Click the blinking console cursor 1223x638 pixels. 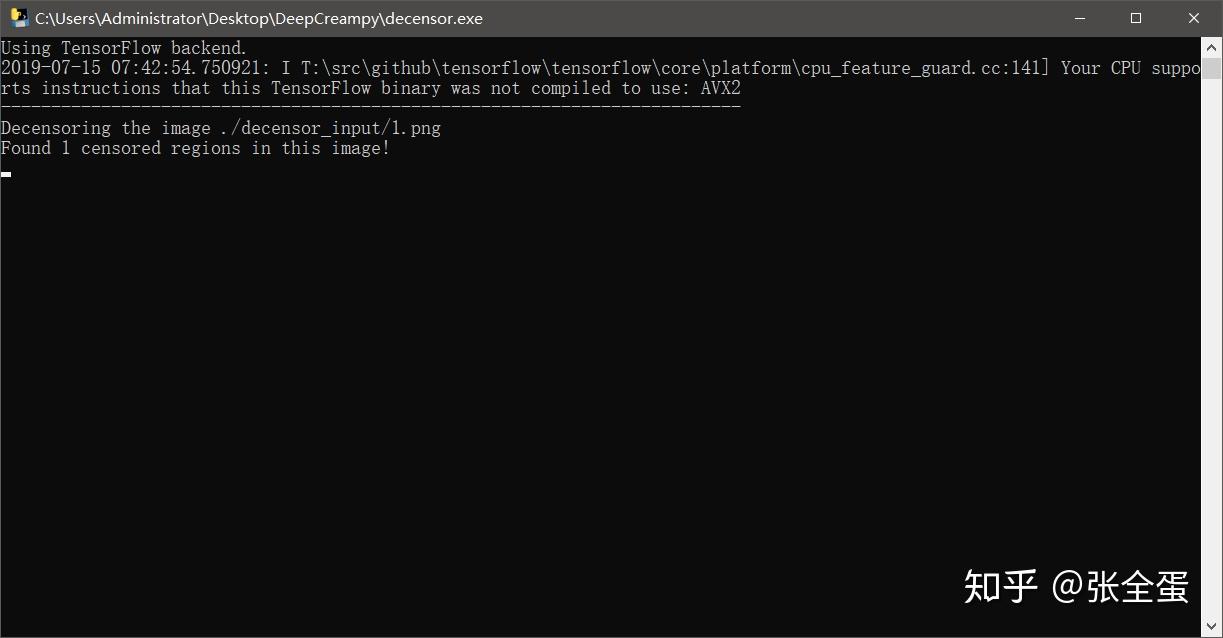pos(6,174)
